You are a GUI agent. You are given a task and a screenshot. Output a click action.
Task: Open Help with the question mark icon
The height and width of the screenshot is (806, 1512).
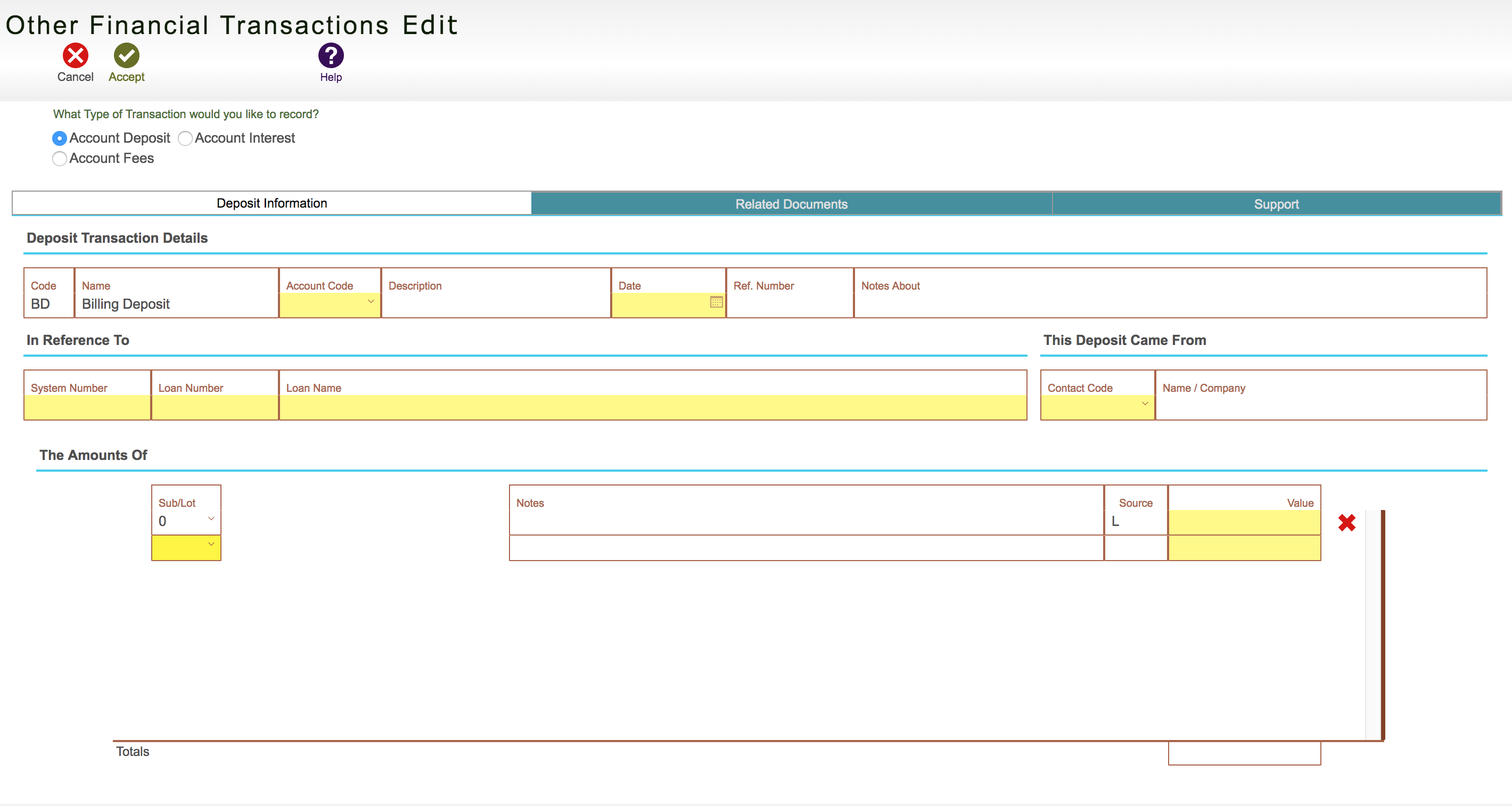331,56
